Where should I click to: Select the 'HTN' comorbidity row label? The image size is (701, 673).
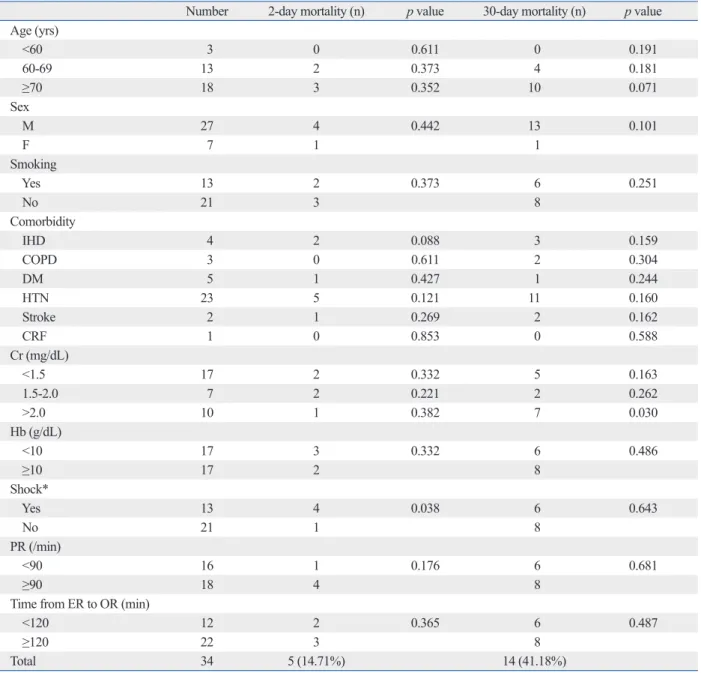35,298
